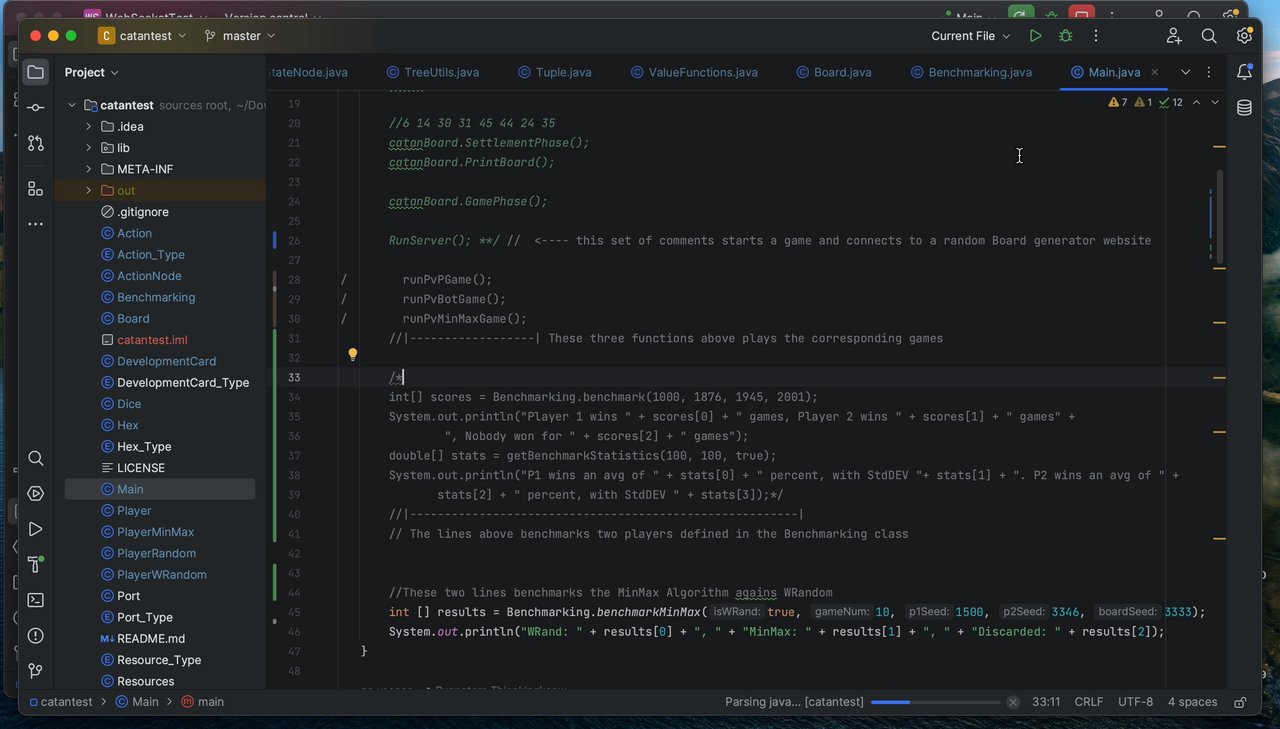The width and height of the screenshot is (1280, 729).
Task: Click the CRLF line separator button
Action: [x=1088, y=702]
